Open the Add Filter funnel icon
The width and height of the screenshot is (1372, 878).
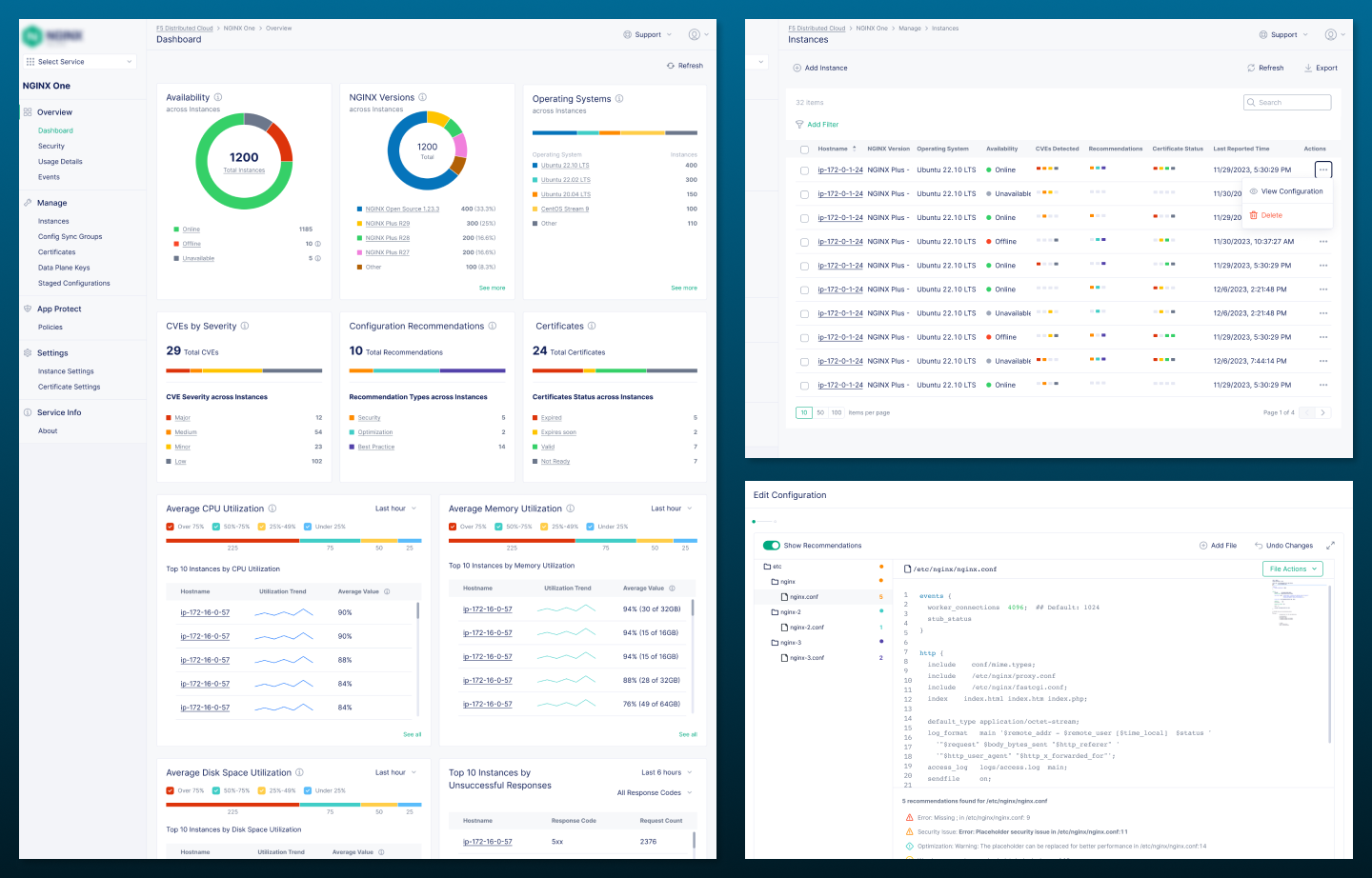(x=799, y=124)
